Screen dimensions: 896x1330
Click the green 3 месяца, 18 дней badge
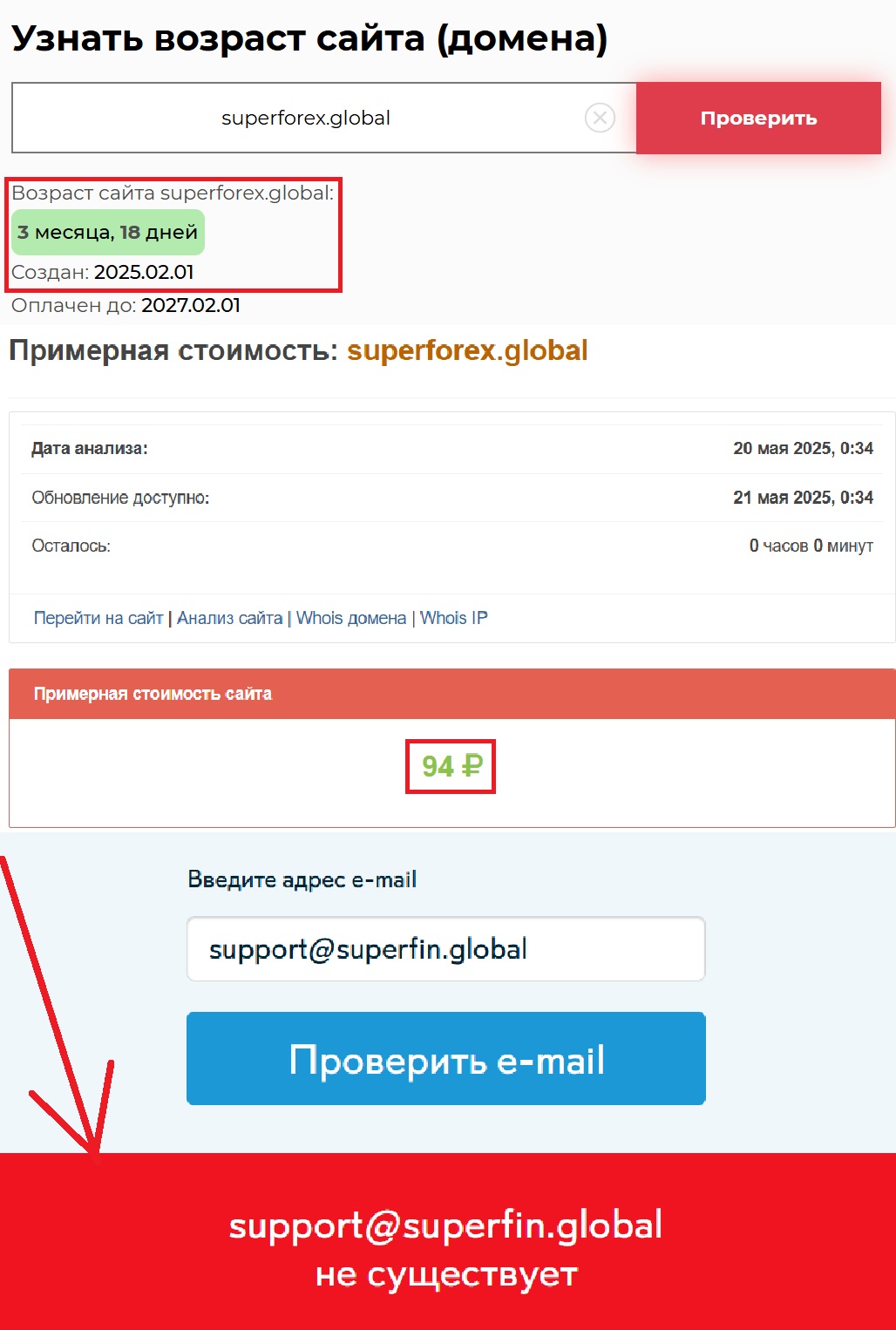click(x=108, y=233)
